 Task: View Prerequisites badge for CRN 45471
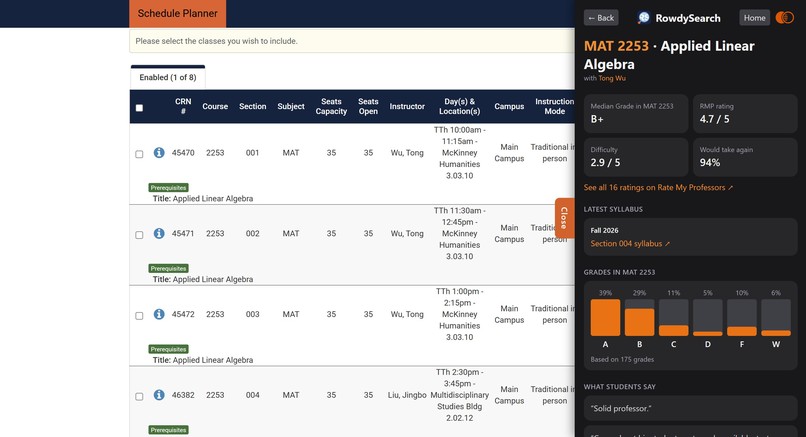(x=169, y=268)
